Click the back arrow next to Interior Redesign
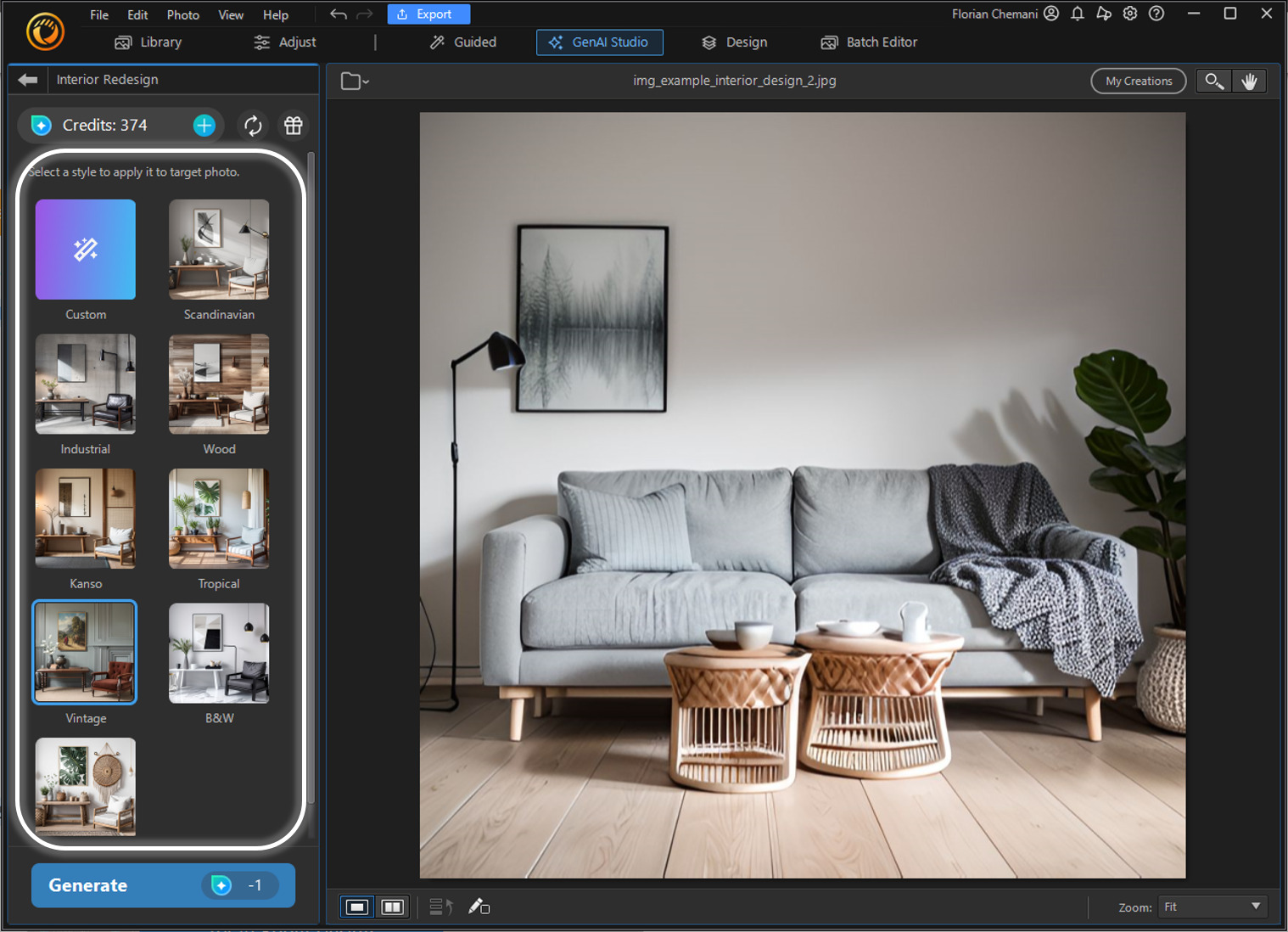The height and width of the screenshot is (932, 1288). click(x=27, y=79)
